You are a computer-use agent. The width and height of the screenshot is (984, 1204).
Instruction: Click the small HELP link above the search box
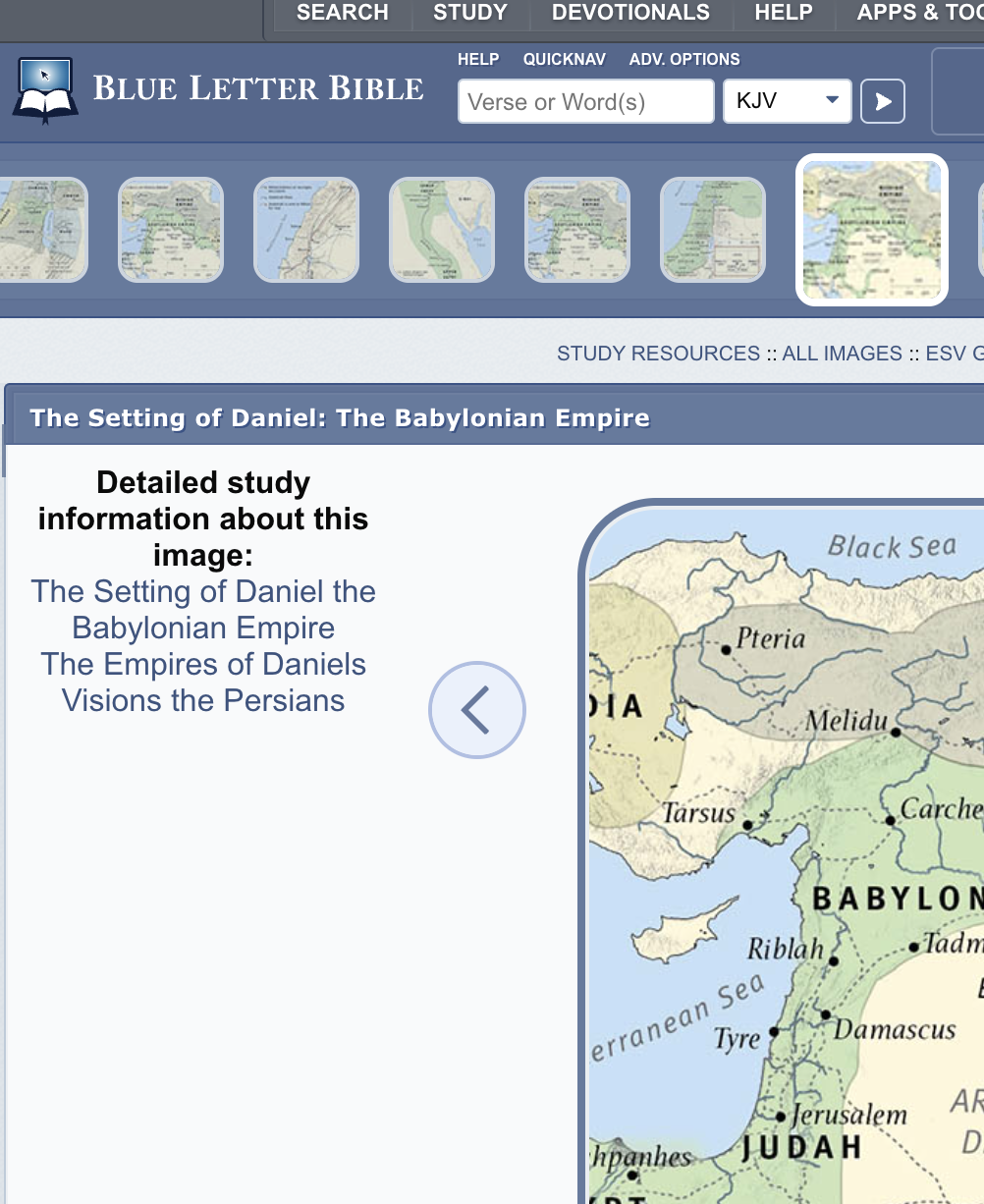pos(478,59)
